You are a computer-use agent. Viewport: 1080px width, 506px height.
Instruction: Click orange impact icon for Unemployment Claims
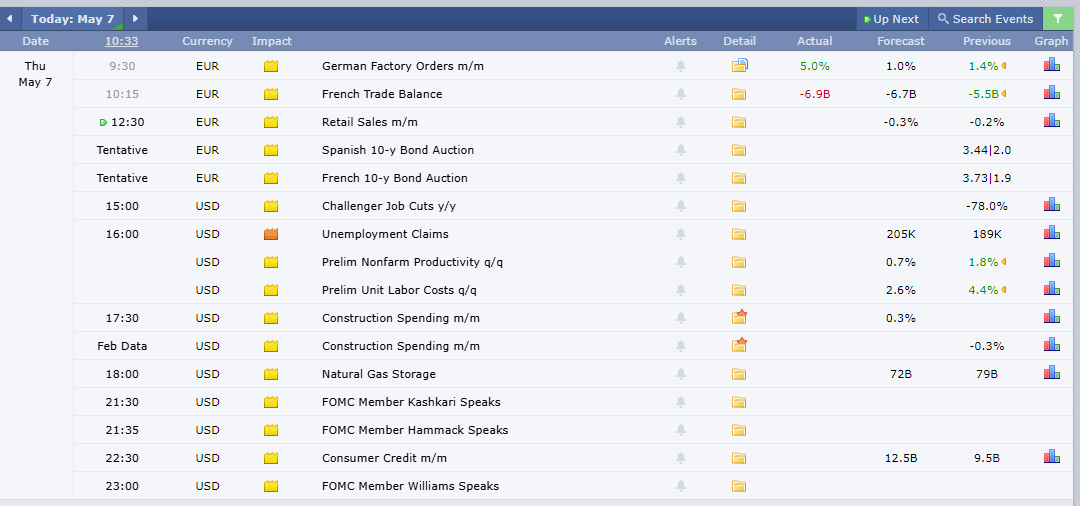pos(271,234)
